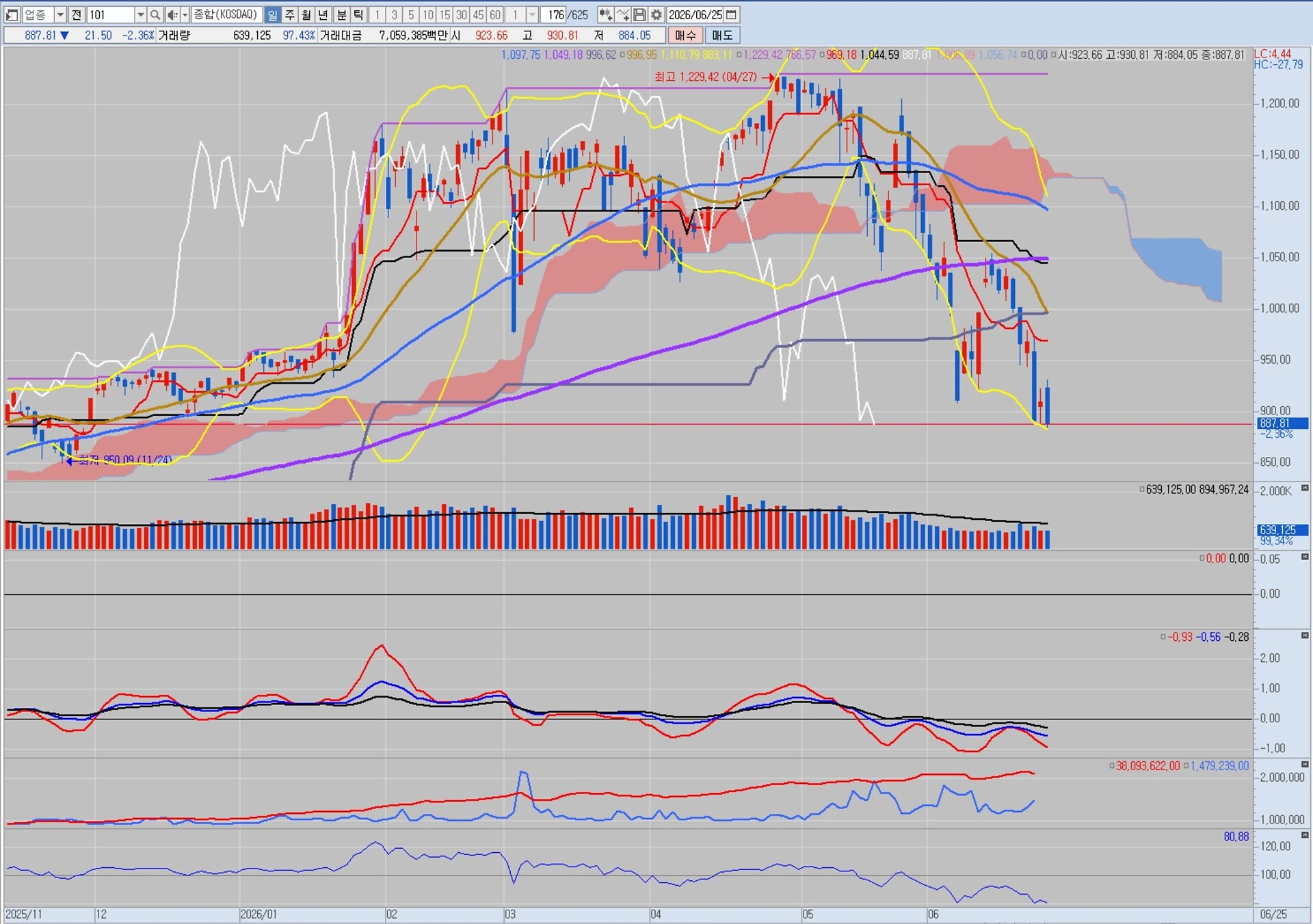
Task: Click the LC:4.44 readout
Action: coord(1273,54)
